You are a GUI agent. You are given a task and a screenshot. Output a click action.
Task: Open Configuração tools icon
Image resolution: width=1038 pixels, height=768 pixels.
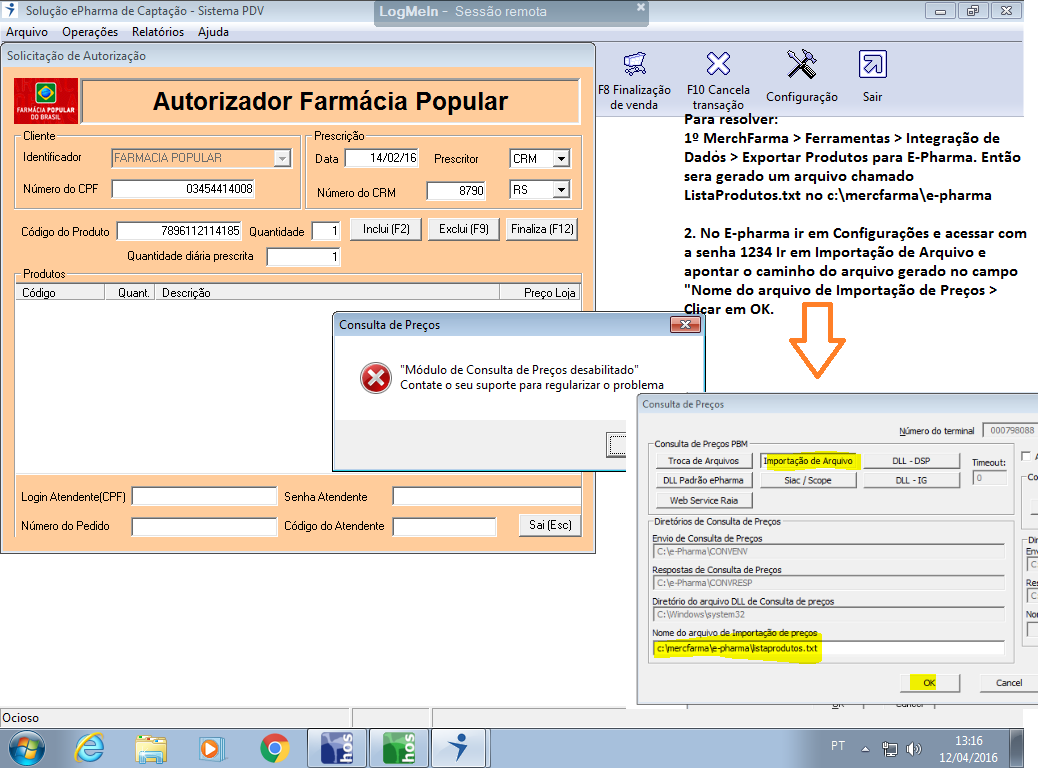(x=801, y=65)
